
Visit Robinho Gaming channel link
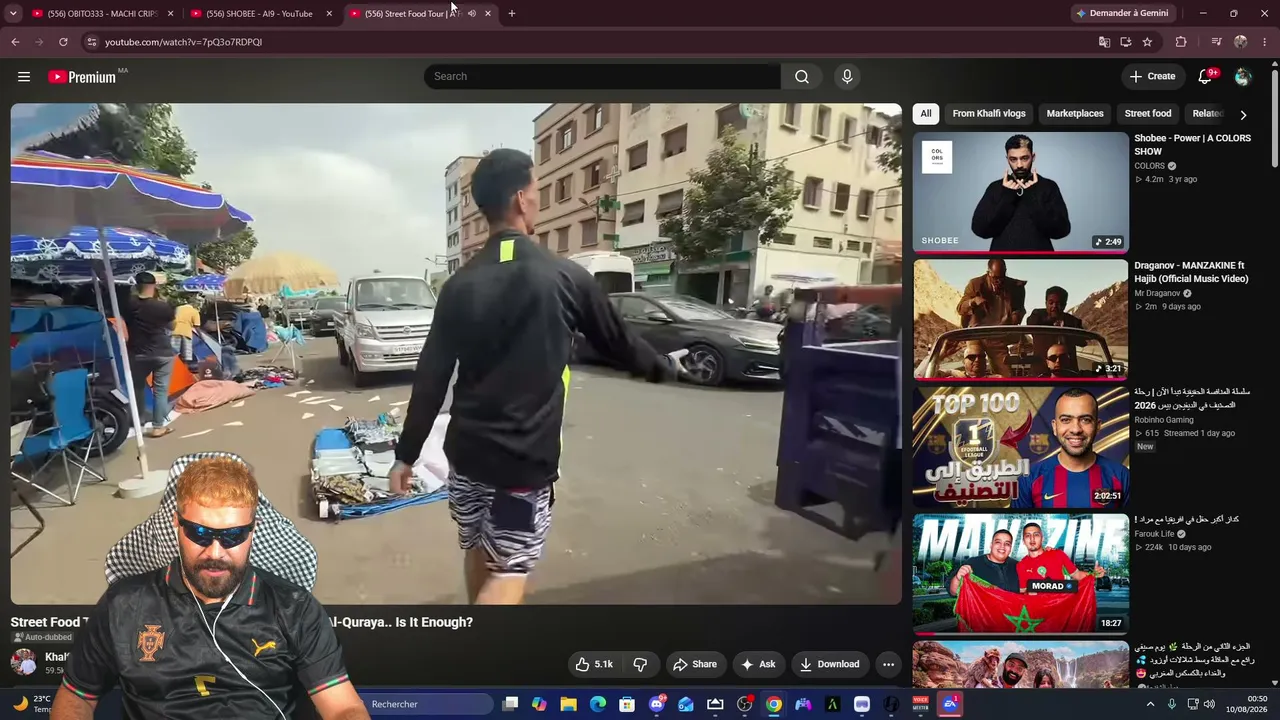coord(1164,420)
